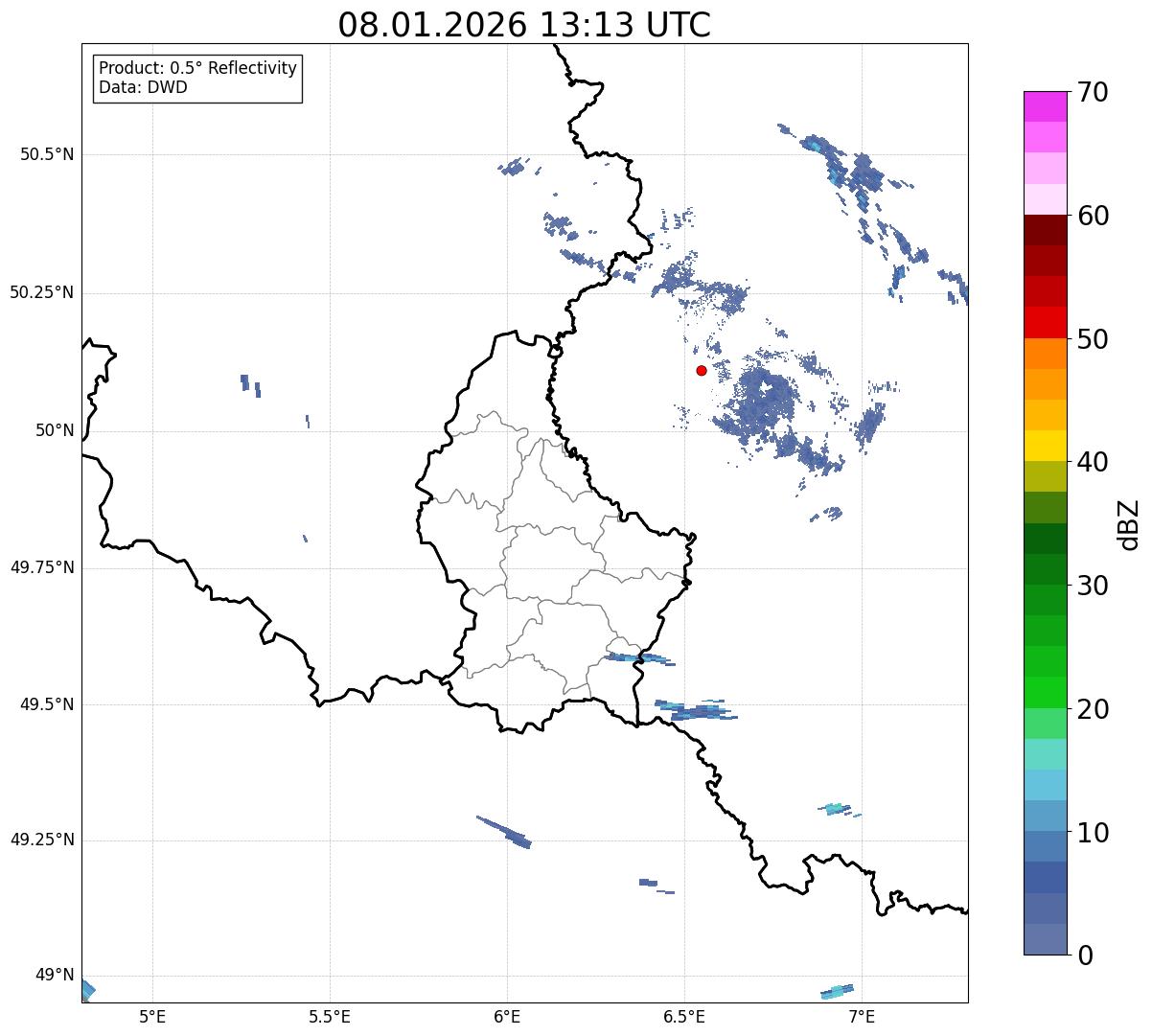Click the dark maroon swatch just below 60 dBZ
Image resolution: width=1152 pixels, height=1036 pixels.
[1045, 230]
